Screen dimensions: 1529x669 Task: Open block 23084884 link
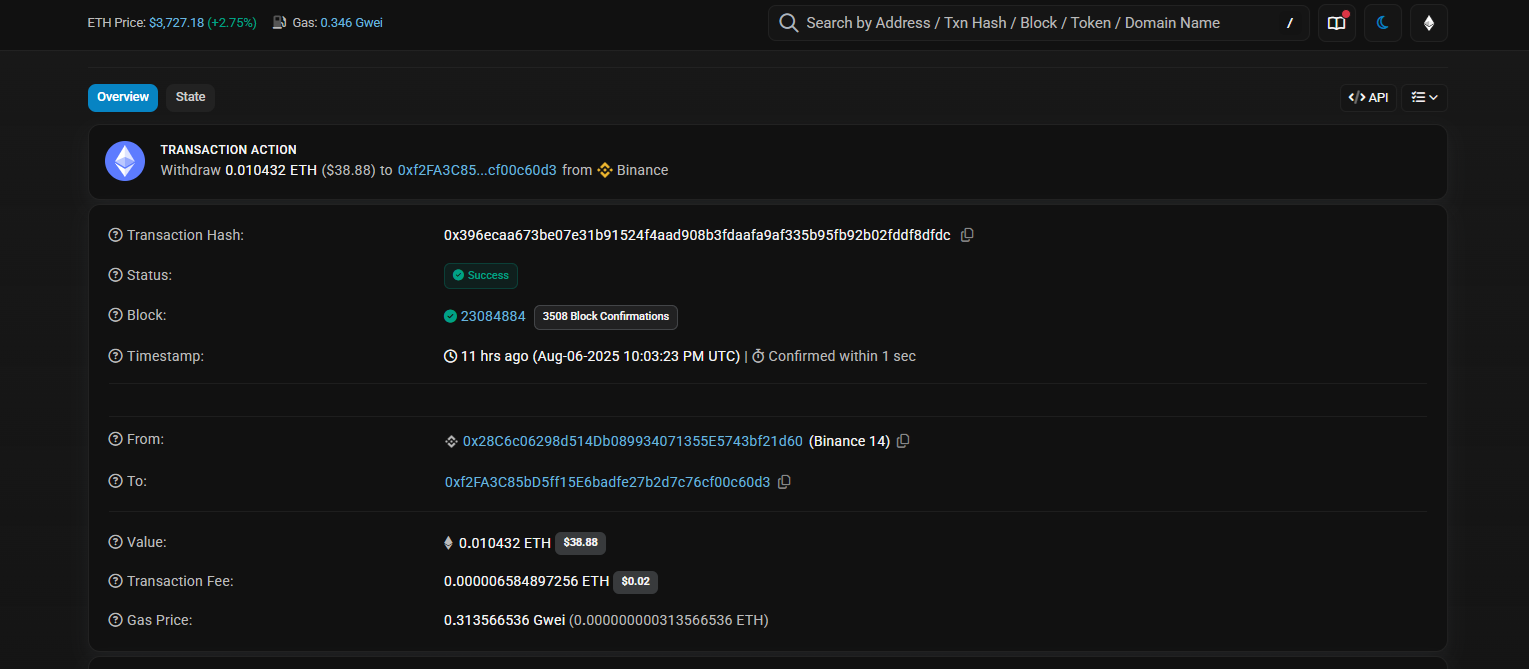(x=492, y=316)
